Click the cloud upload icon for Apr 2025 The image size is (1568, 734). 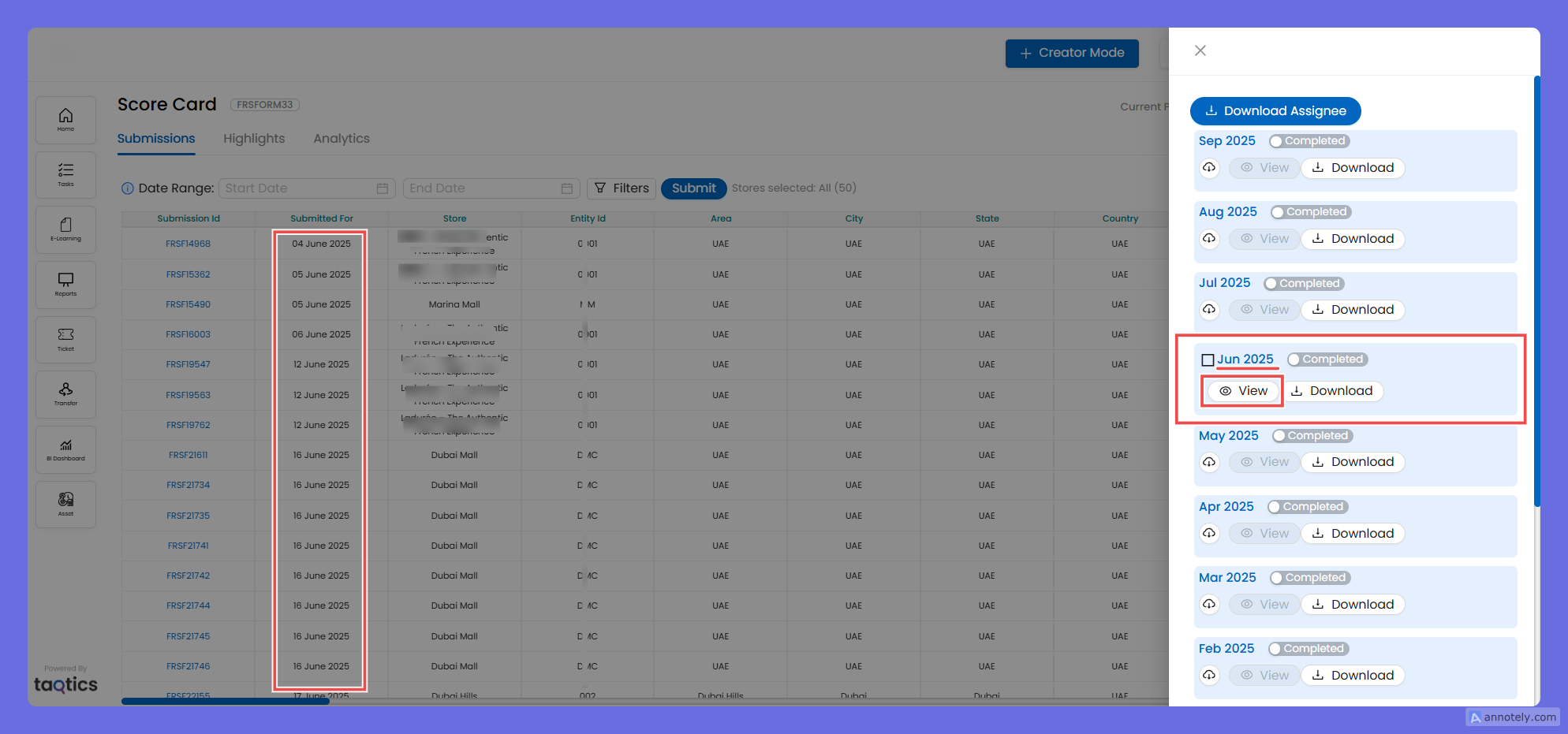[x=1209, y=534]
